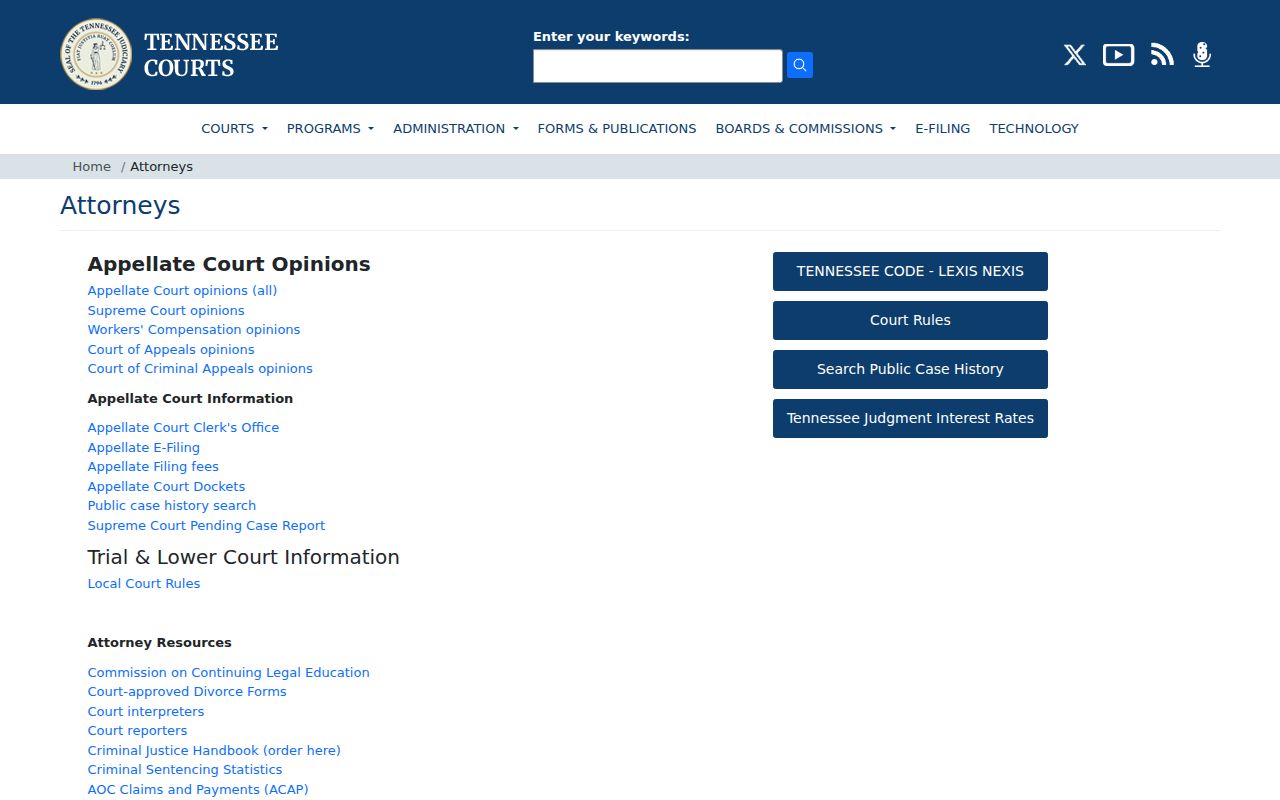View Appellate Filing fees link
The image size is (1280, 800).
(153, 467)
